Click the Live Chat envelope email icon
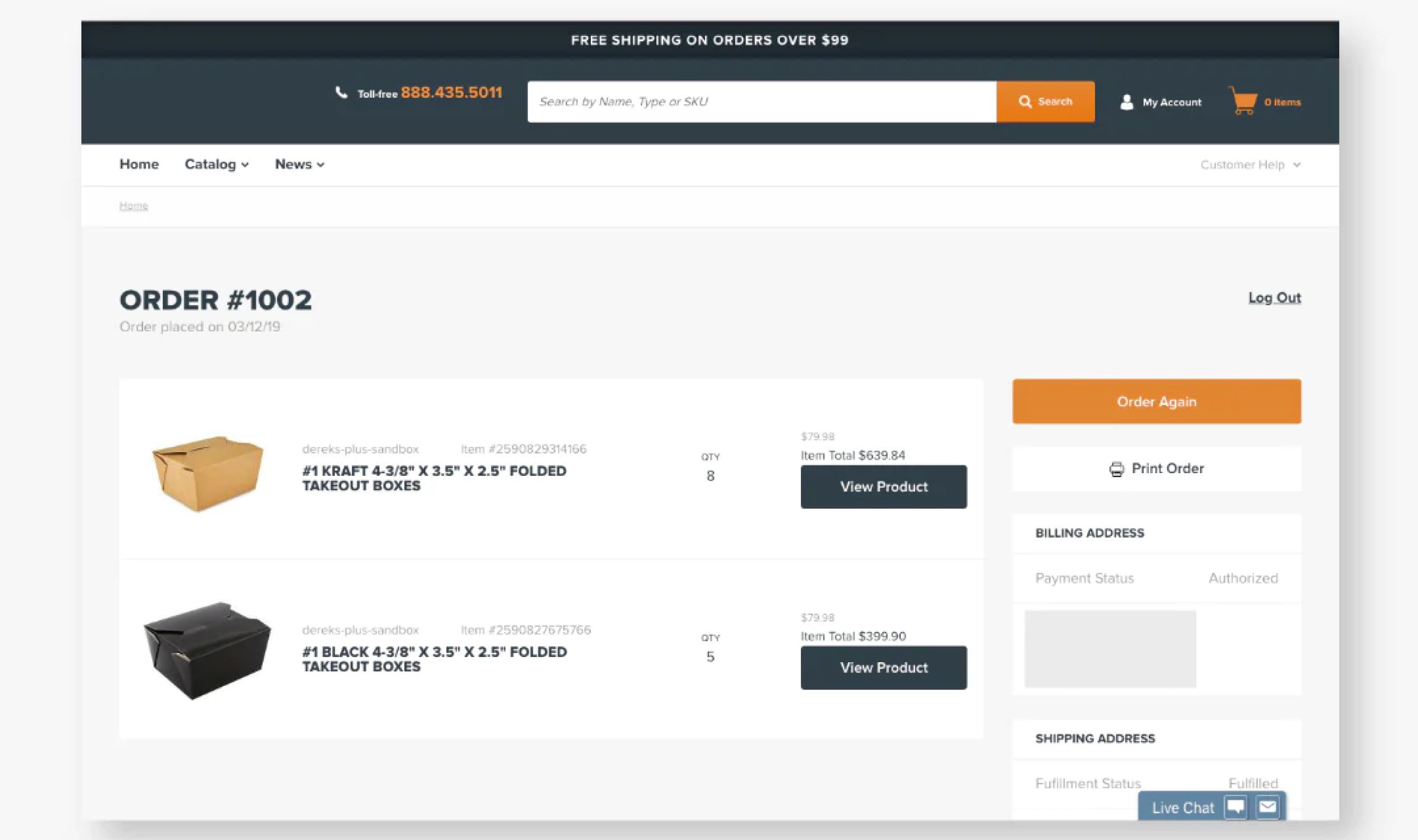Image resolution: width=1418 pixels, height=840 pixels. tap(1268, 807)
